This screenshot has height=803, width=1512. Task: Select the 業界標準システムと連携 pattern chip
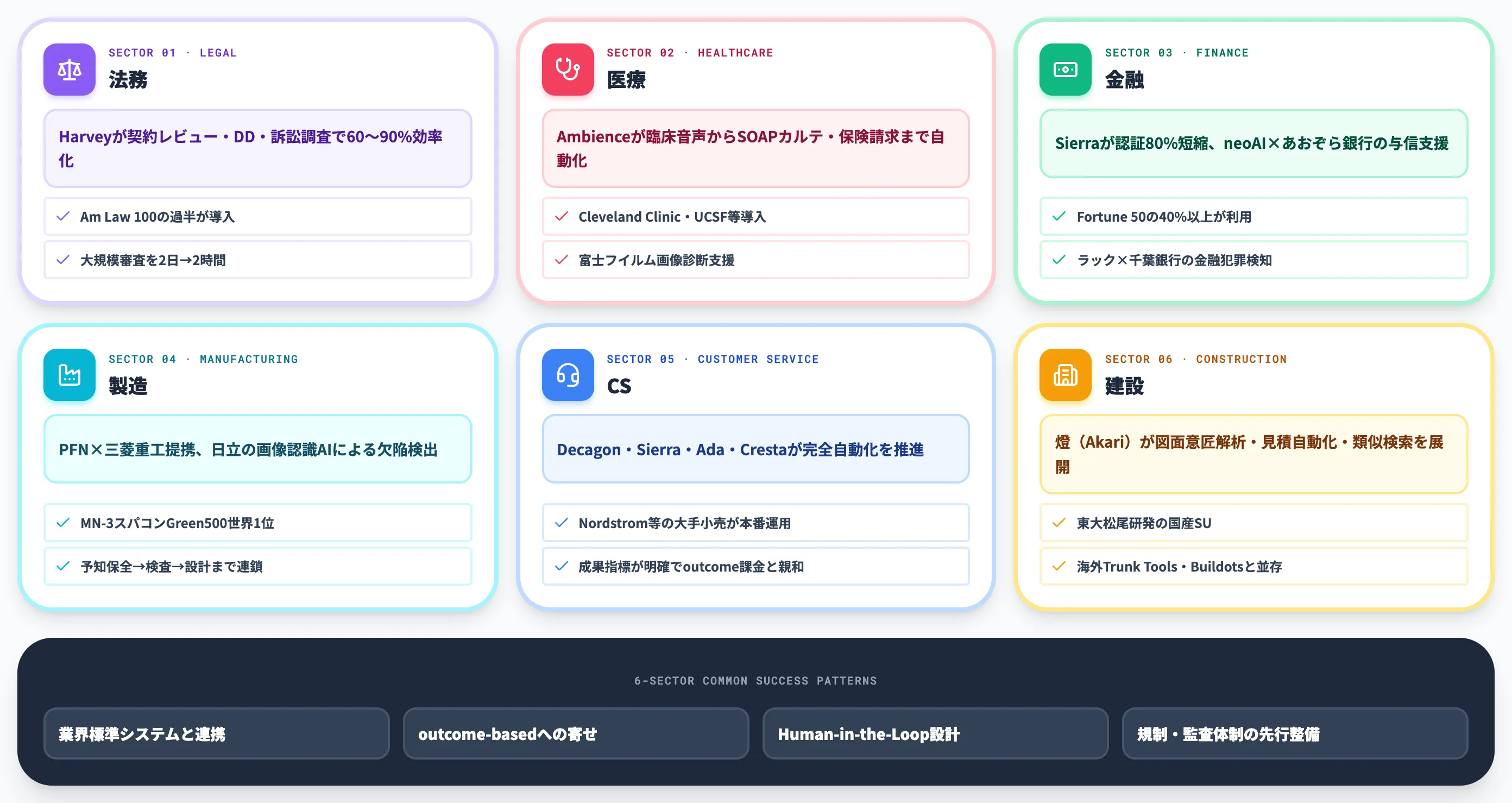pos(217,734)
